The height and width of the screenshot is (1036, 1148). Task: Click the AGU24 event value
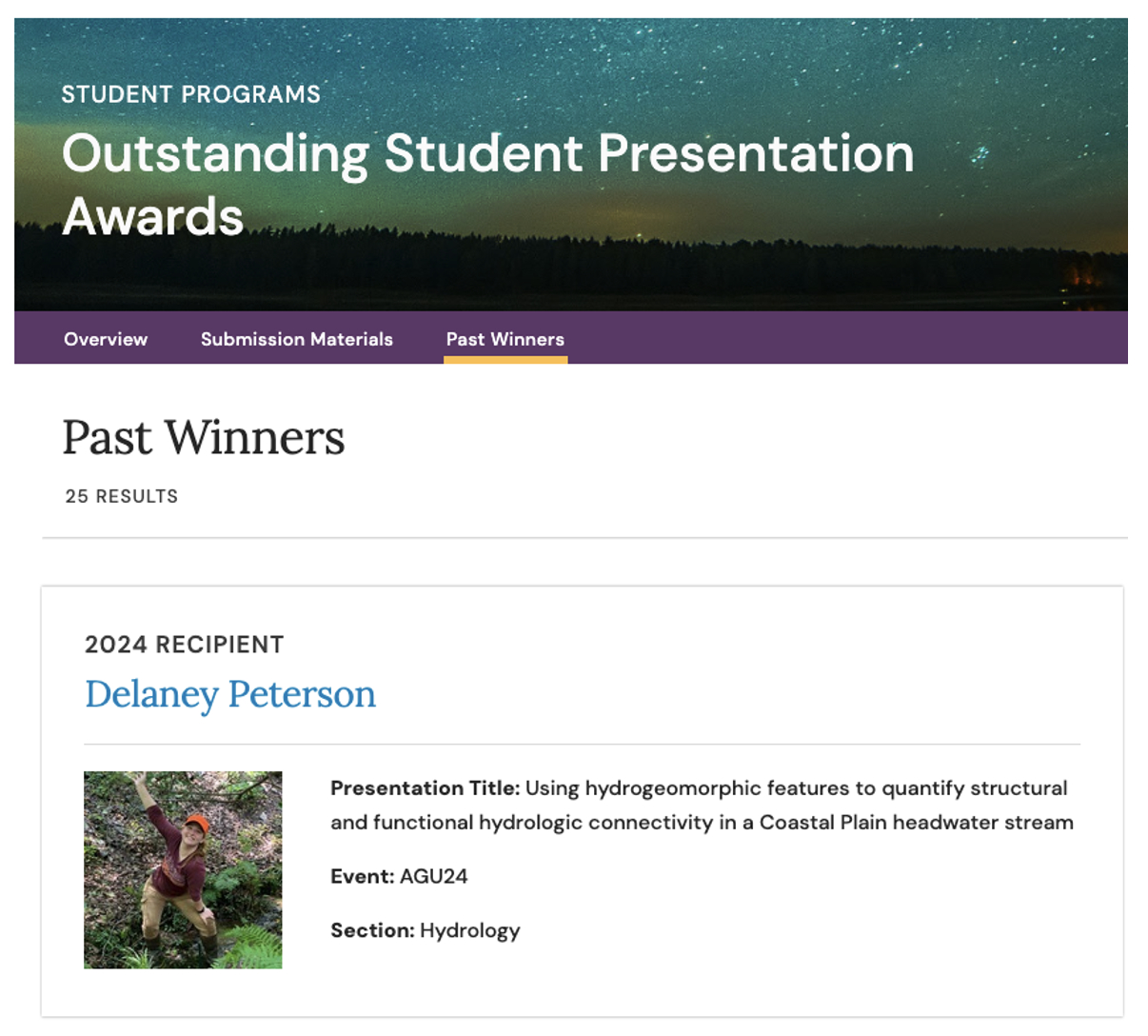coord(434,876)
